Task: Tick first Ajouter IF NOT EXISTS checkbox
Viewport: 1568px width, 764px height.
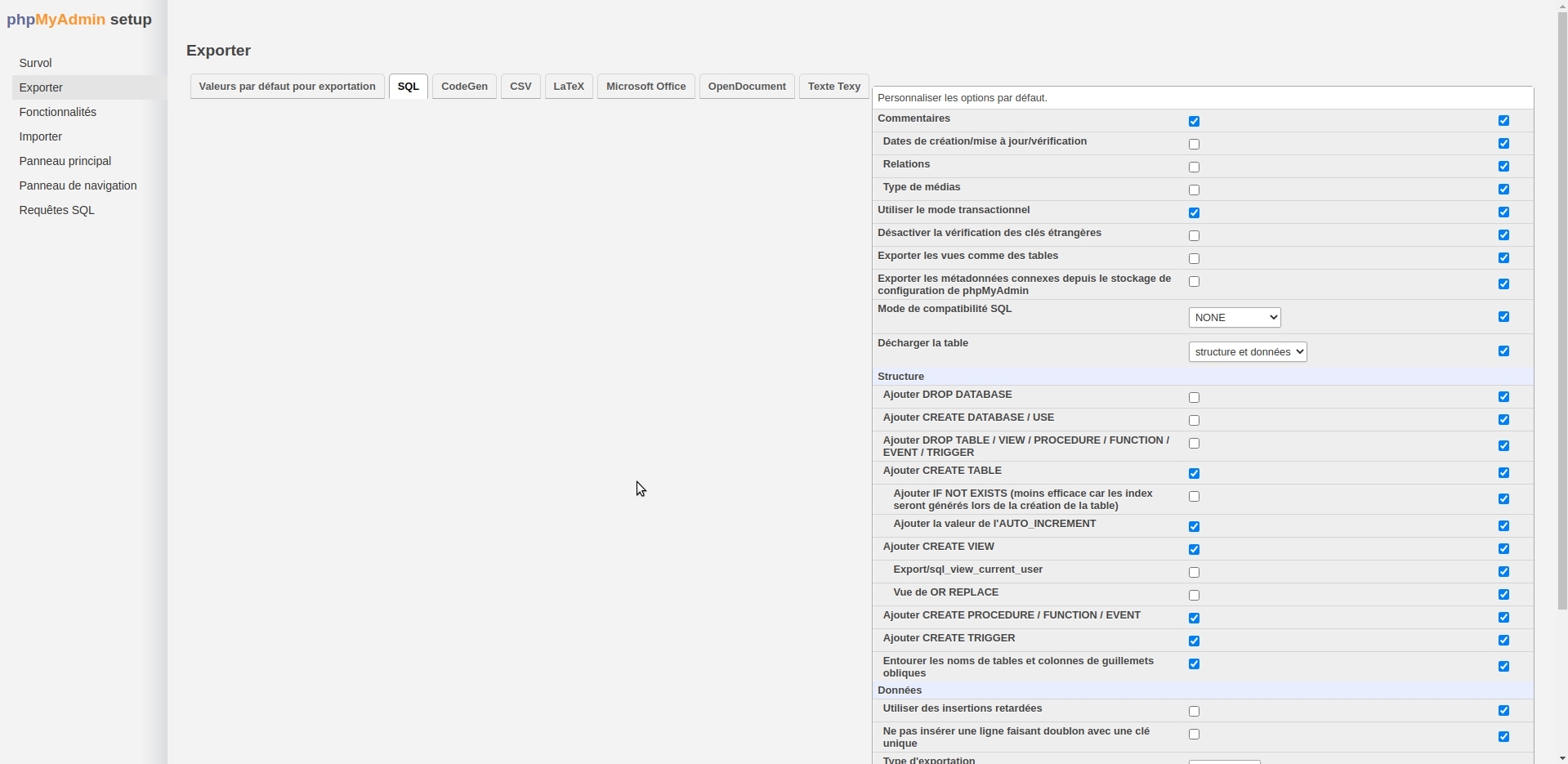Action: tap(1194, 497)
